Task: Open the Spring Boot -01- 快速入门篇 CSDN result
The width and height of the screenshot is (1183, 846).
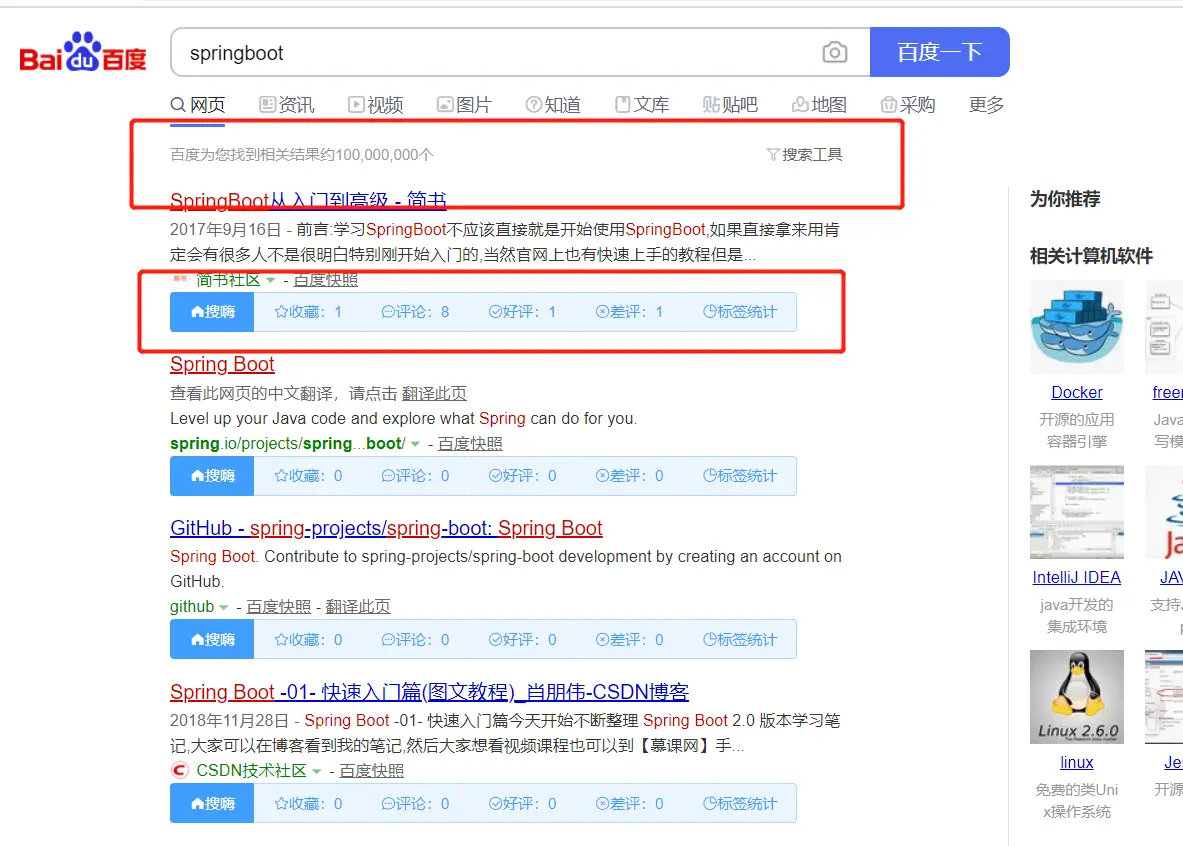Action: coord(429,692)
